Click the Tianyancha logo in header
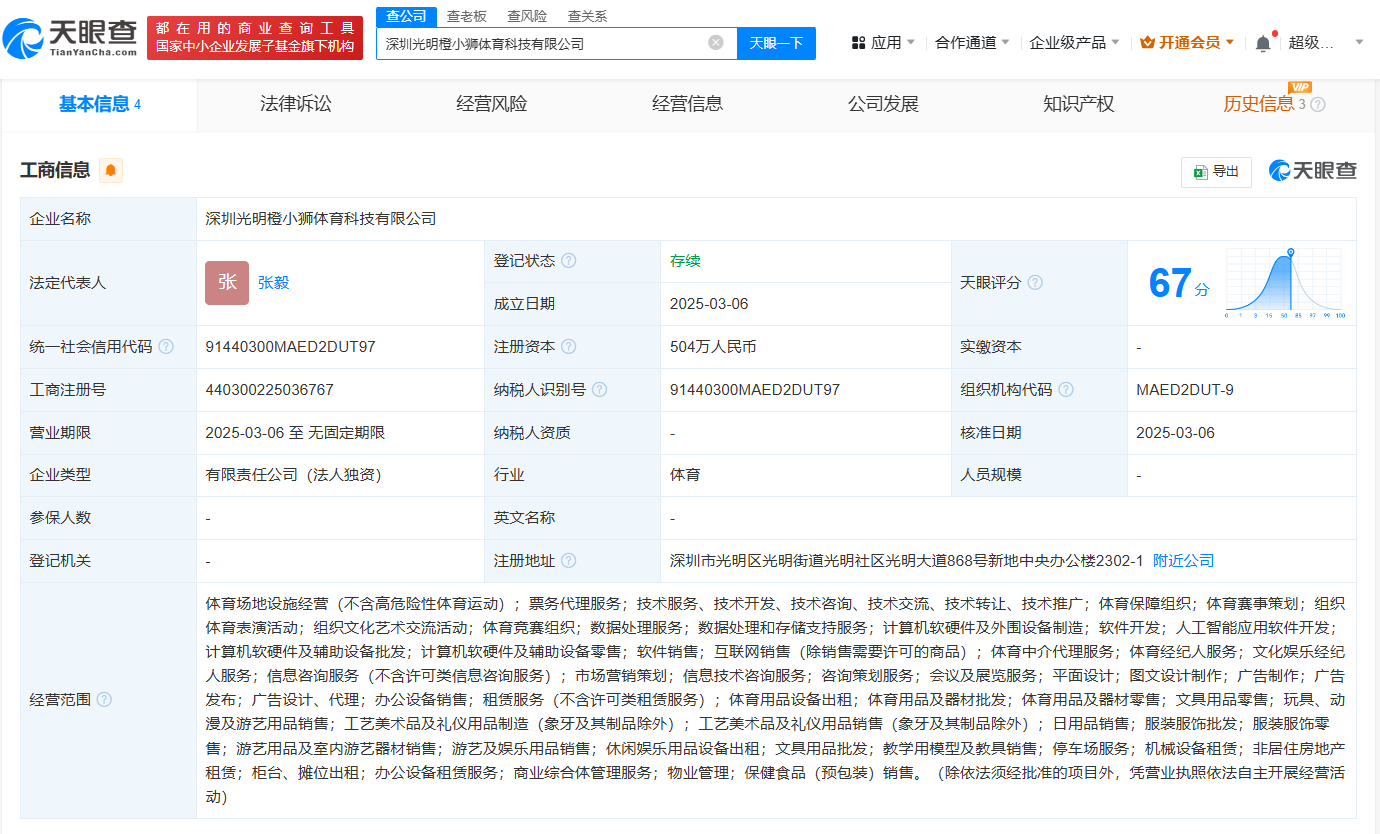Image resolution: width=1380 pixels, height=834 pixels. pos(70,38)
